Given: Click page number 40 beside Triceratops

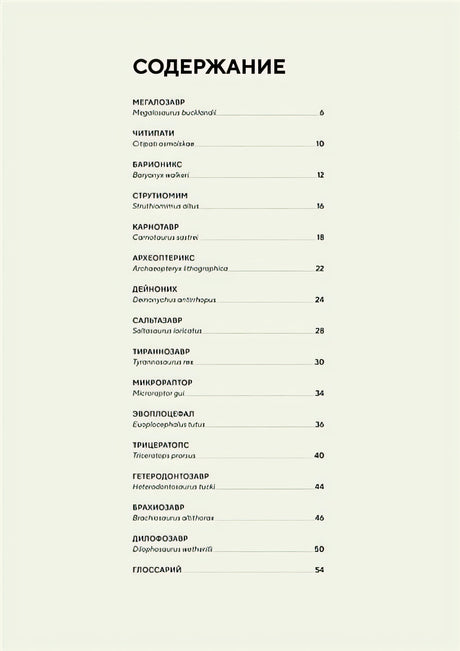Looking at the screenshot, I should tap(319, 455).
